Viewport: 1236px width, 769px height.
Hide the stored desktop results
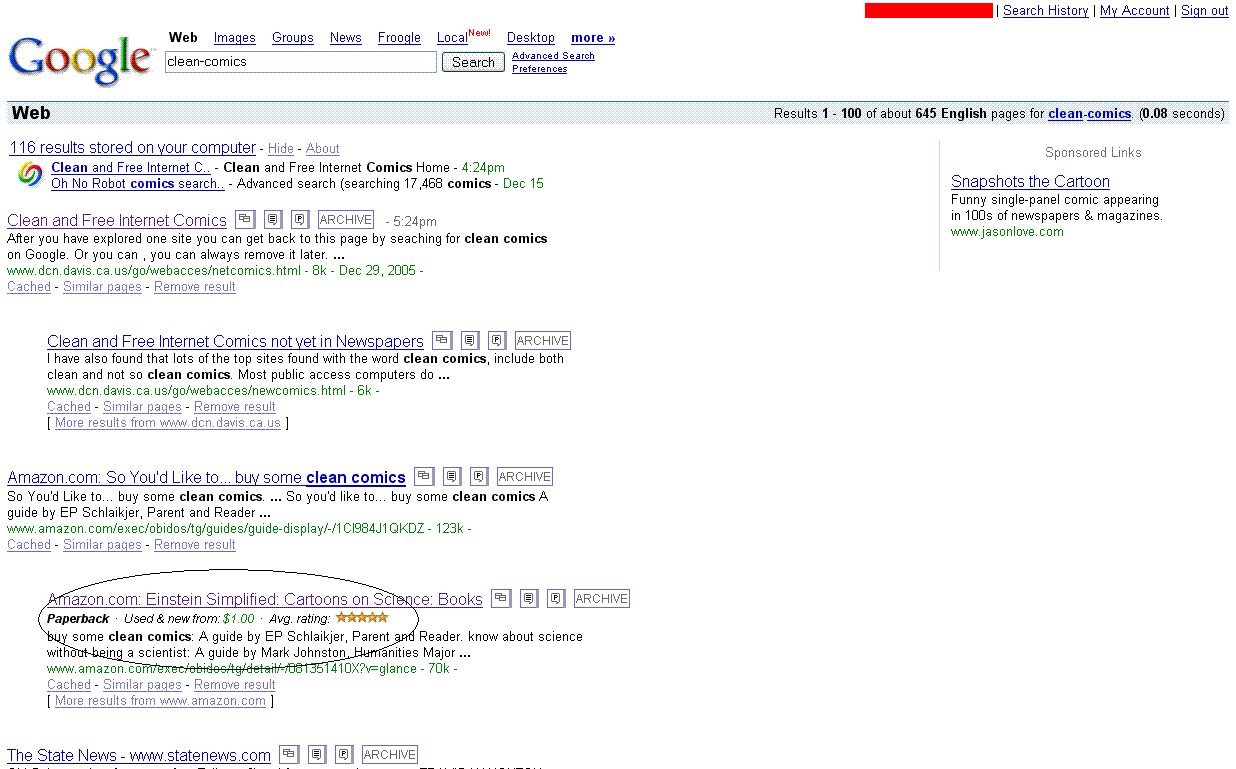281,149
